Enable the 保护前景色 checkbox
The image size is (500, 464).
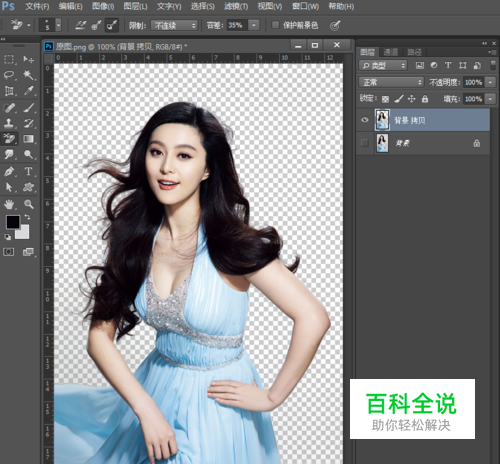click(x=275, y=25)
